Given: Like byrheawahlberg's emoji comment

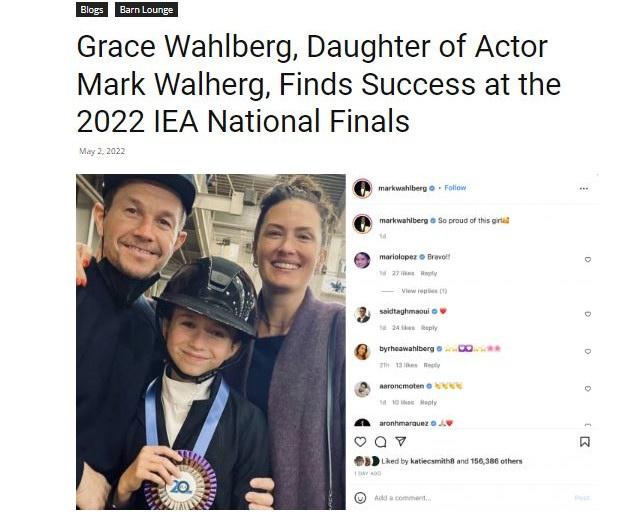Looking at the screenshot, I should pos(587,352).
